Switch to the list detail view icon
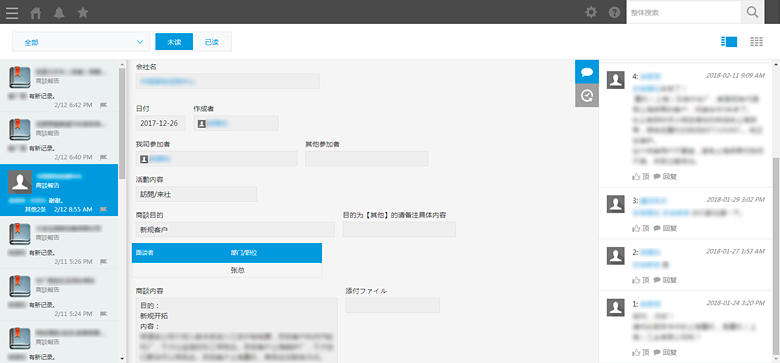780x363 pixels. click(x=729, y=42)
